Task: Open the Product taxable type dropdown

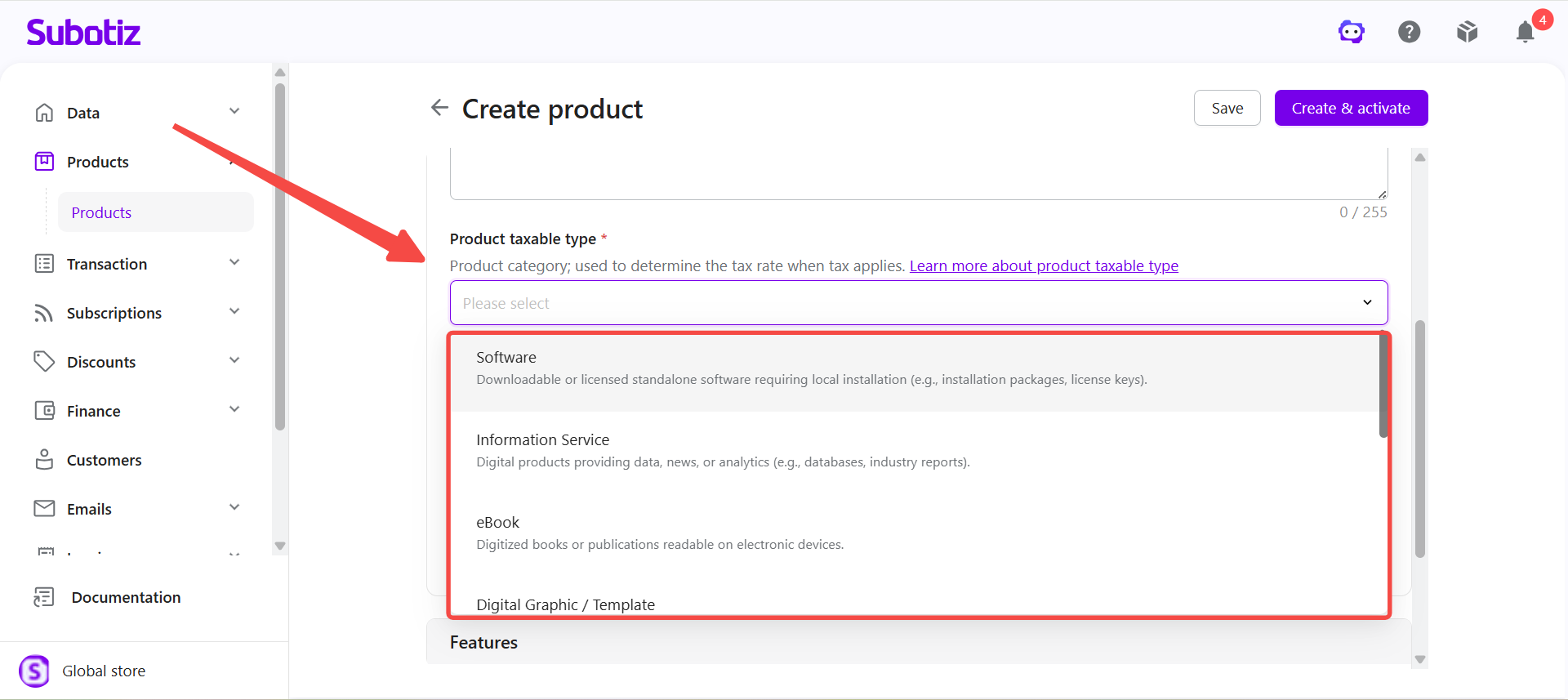Action: tap(919, 303)
